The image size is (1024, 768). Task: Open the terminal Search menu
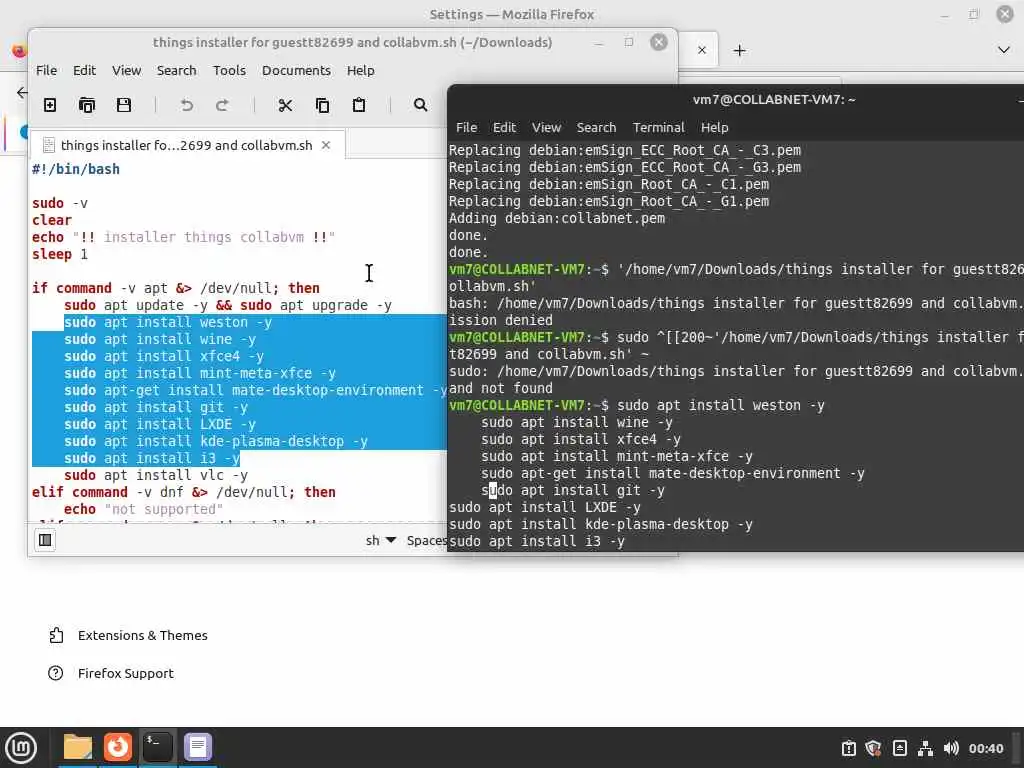tap(596, 127)
